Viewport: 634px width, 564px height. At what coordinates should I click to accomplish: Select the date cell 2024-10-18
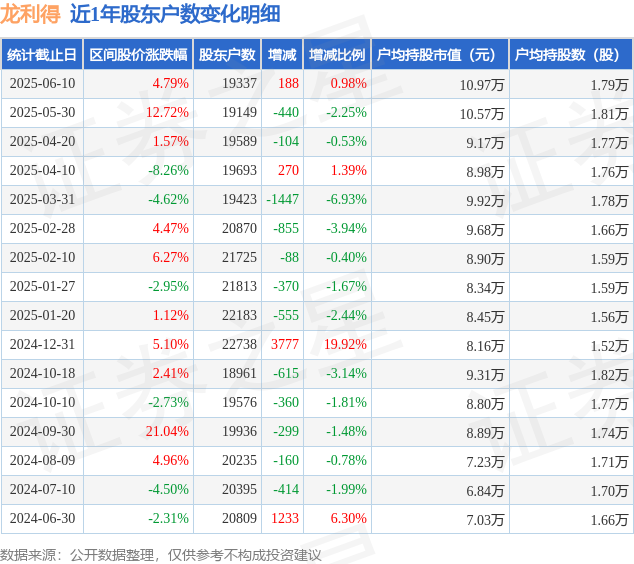(x=42, y=374)
